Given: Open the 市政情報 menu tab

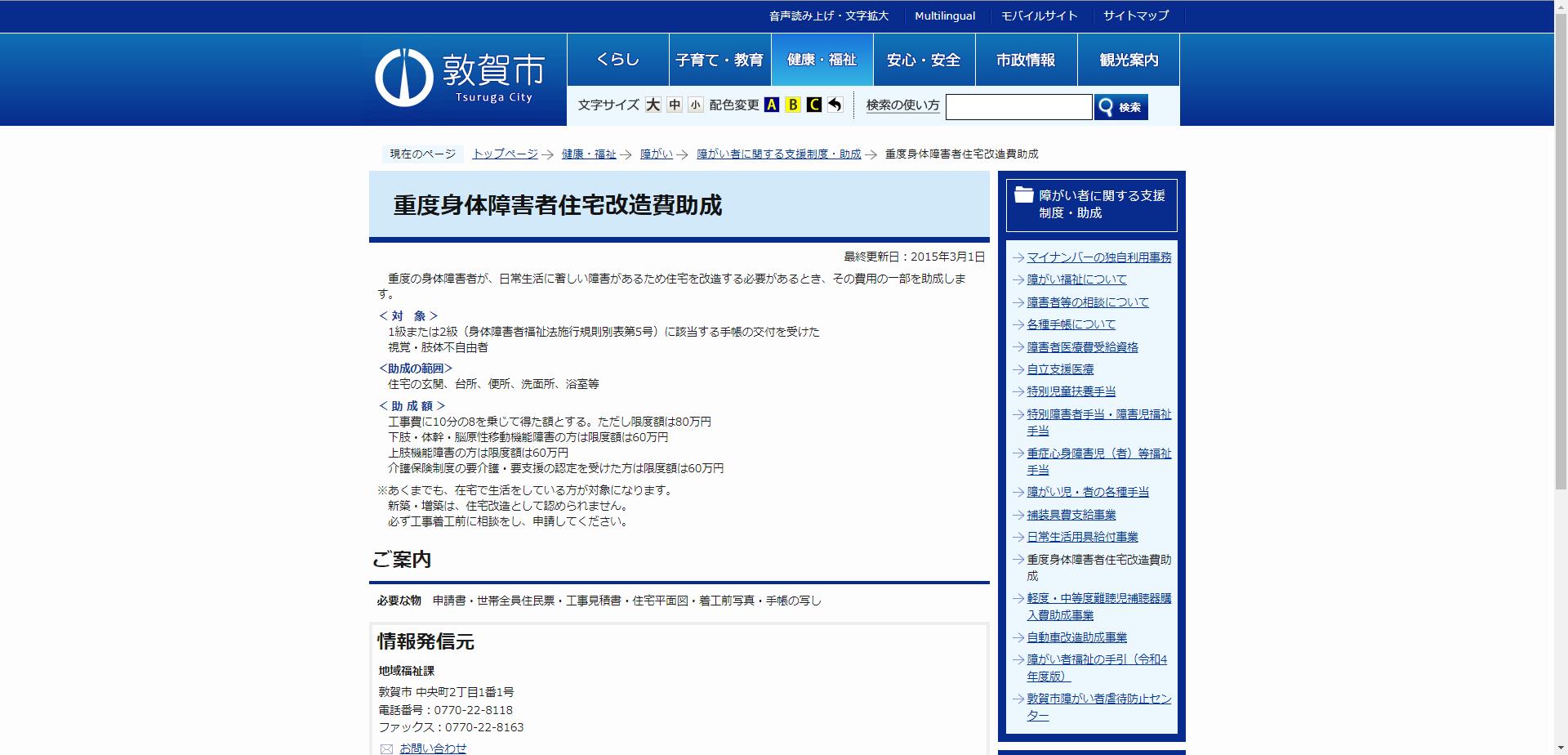Looking at the screenshot, I should click(1026, 60).
